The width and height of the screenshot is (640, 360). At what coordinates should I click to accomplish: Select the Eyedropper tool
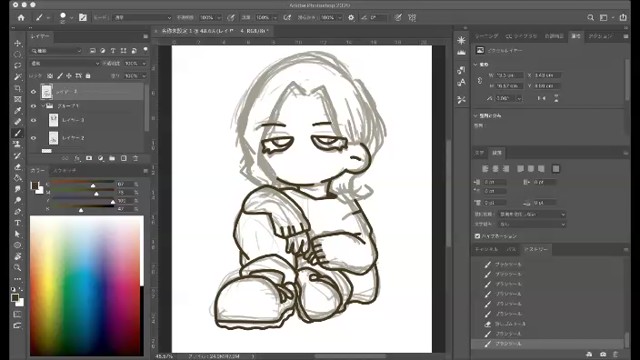17,111
